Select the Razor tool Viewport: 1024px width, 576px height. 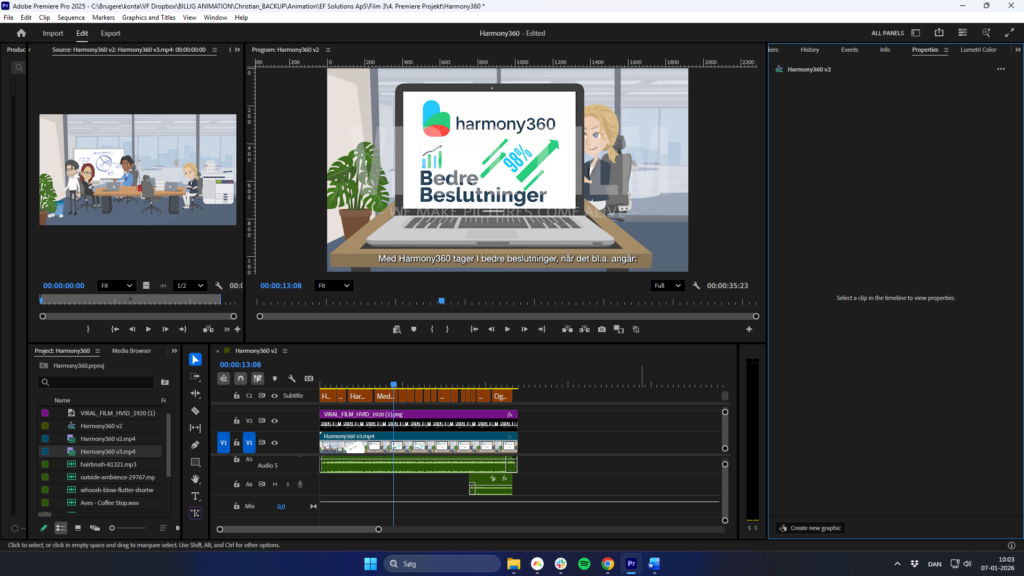195,411
